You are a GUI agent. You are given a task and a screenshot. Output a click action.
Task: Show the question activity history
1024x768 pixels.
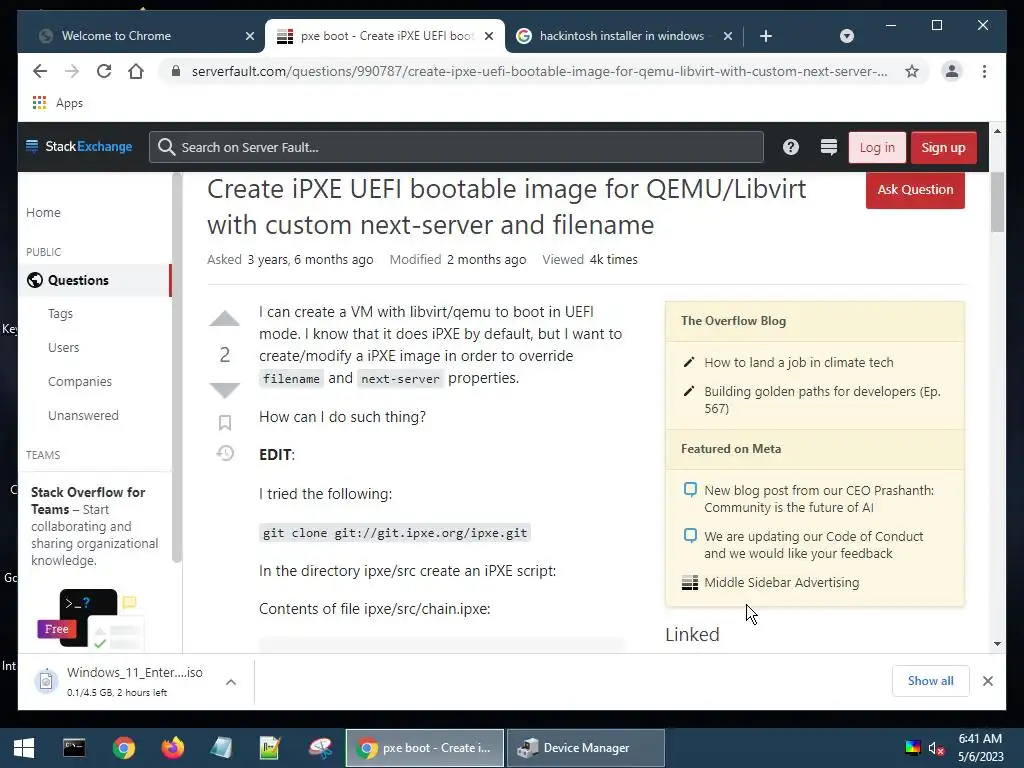coord(225,453)
